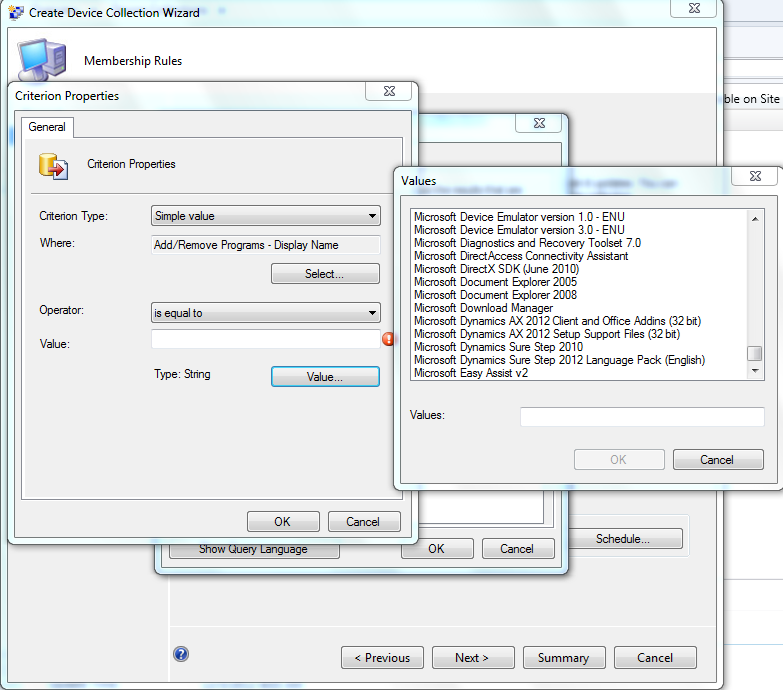This screenshot has height=690, width=783.
Task: Select 'Microsoft Download Manager'
Action: pos(483,308)
